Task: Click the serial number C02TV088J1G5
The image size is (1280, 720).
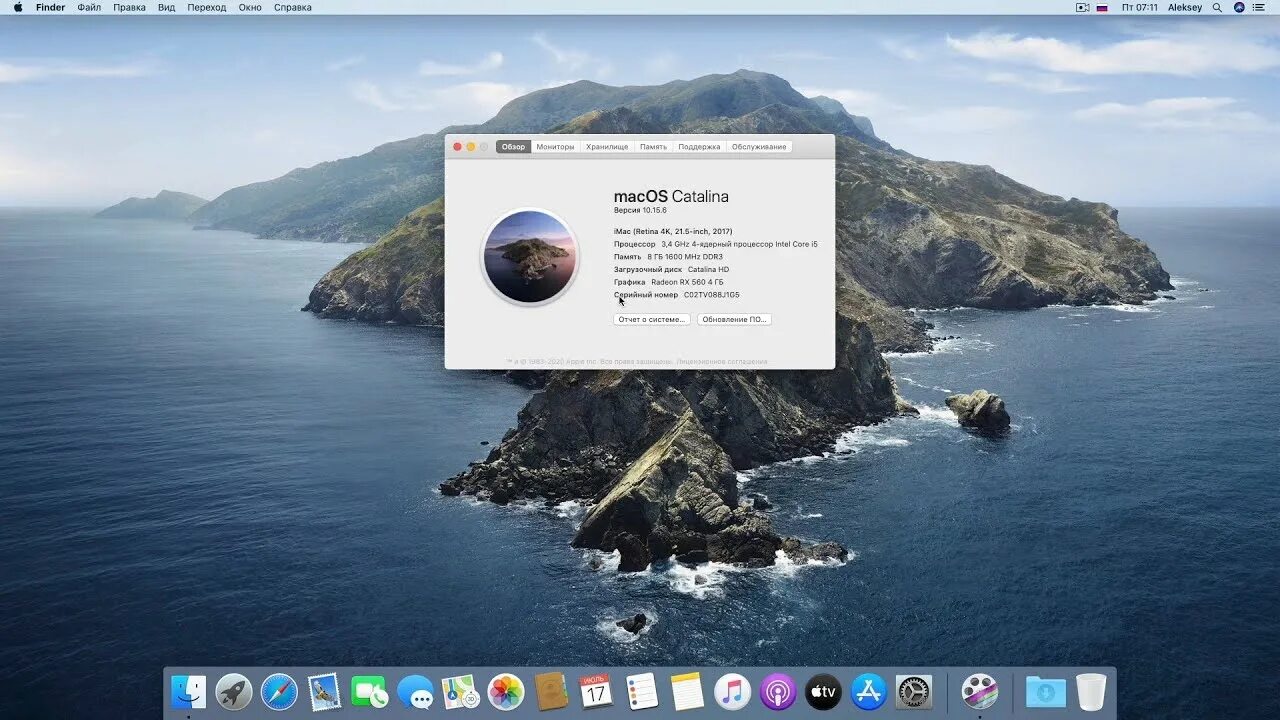Action: (x=712, y=295)
